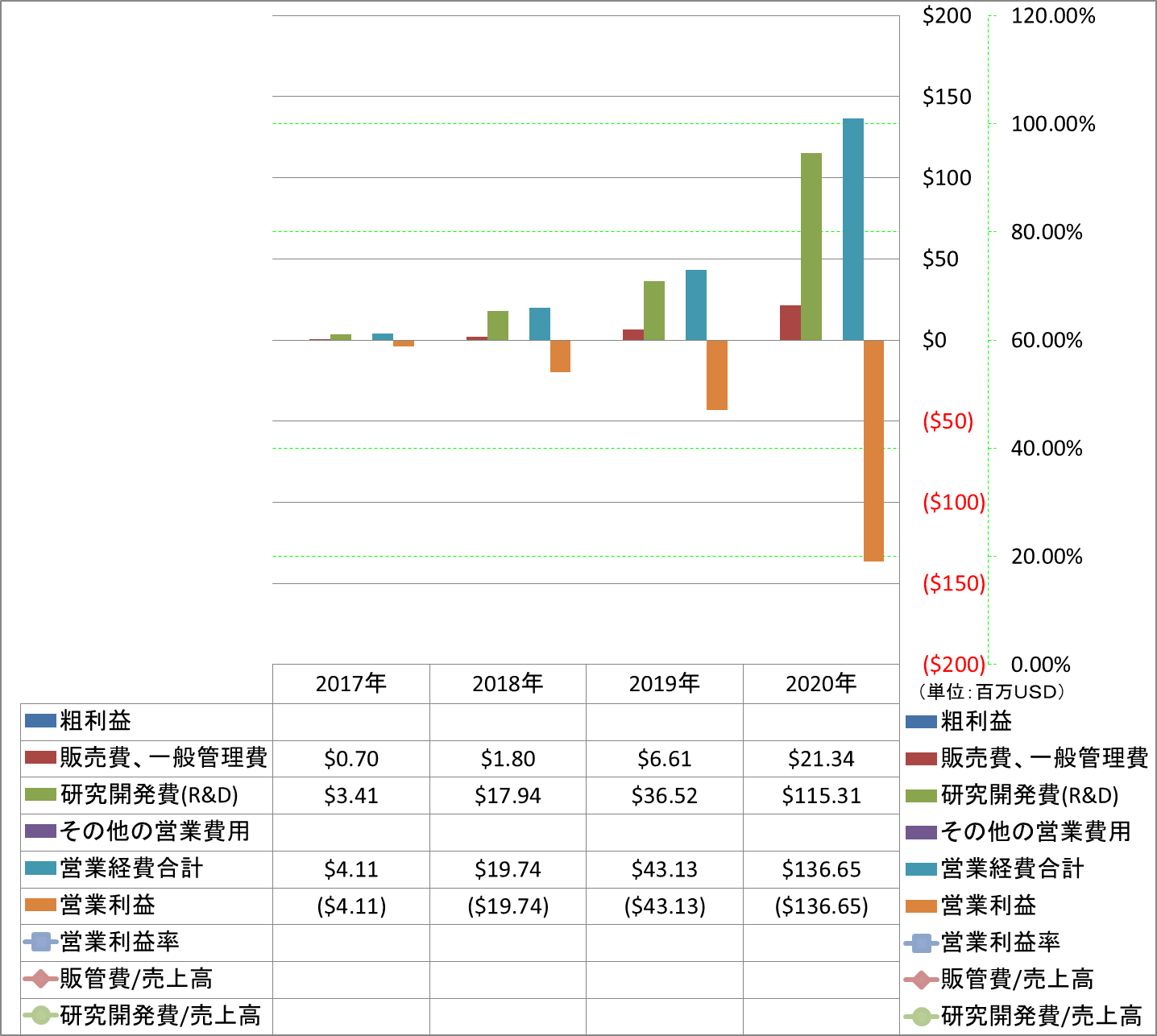
Task: Click the 2019 orange operating income bar
Action: click(x=717, y=375)
